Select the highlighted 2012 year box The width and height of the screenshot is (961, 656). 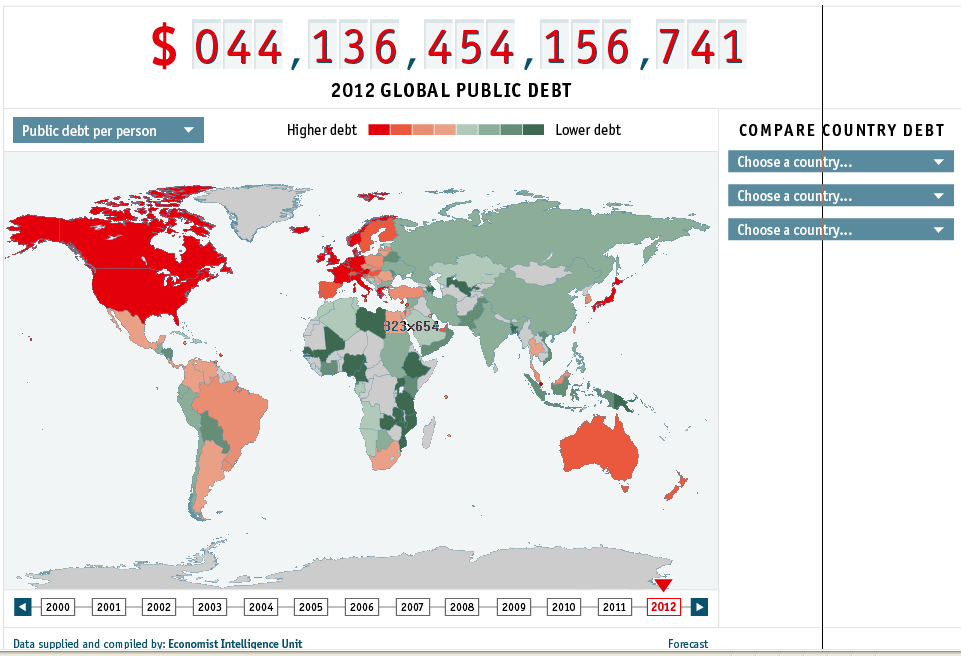pos(664,607)
